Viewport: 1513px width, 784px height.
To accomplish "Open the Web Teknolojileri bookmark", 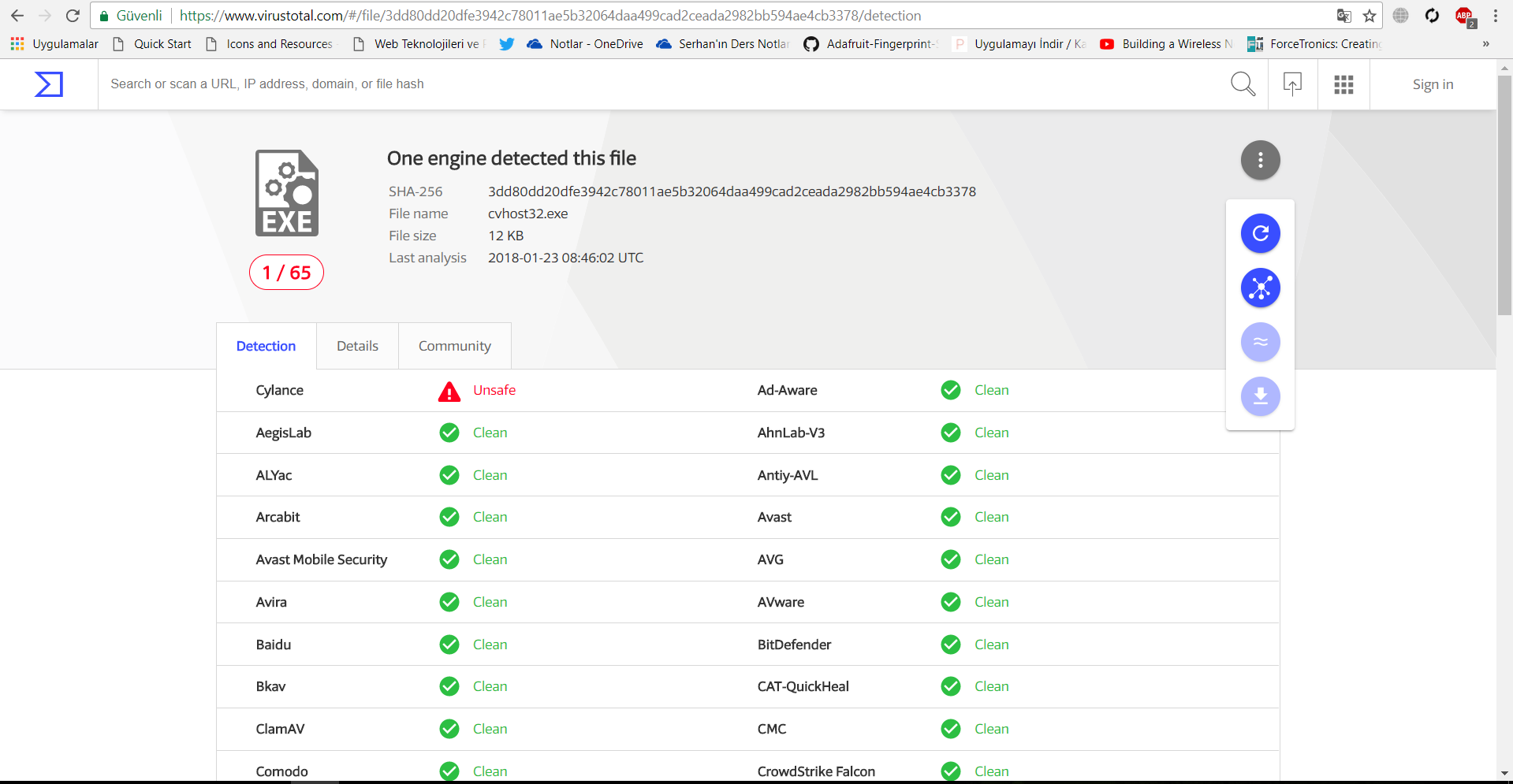I will coord(419,44).
